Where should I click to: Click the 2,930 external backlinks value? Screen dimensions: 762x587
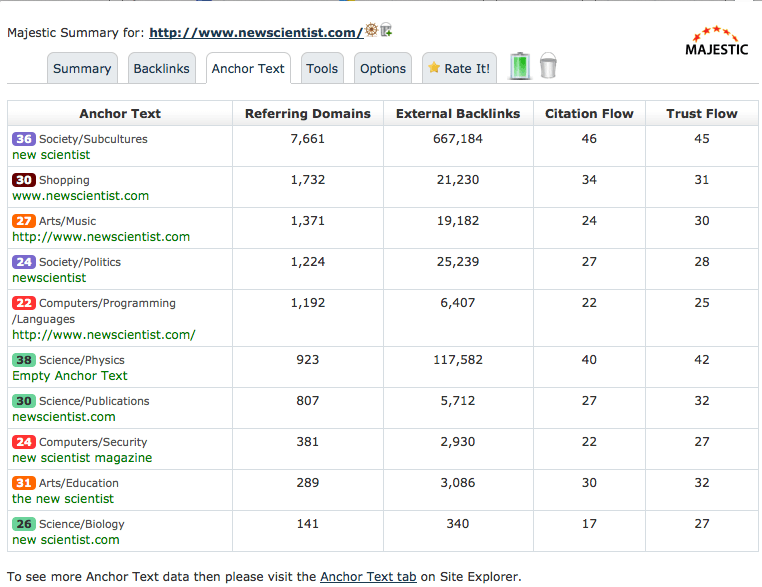click(458, 442)
